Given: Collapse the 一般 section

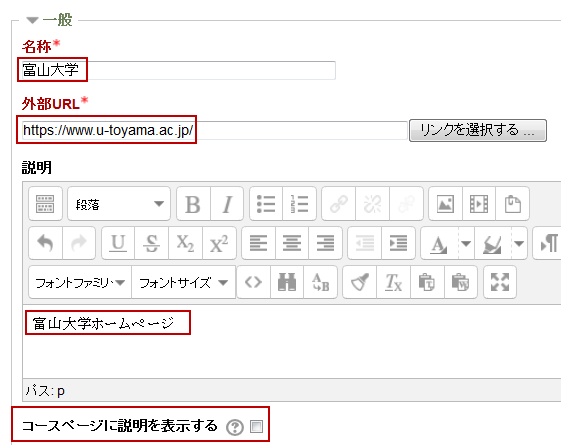Looking at the screenshot, I should click(x=32, y=20).
